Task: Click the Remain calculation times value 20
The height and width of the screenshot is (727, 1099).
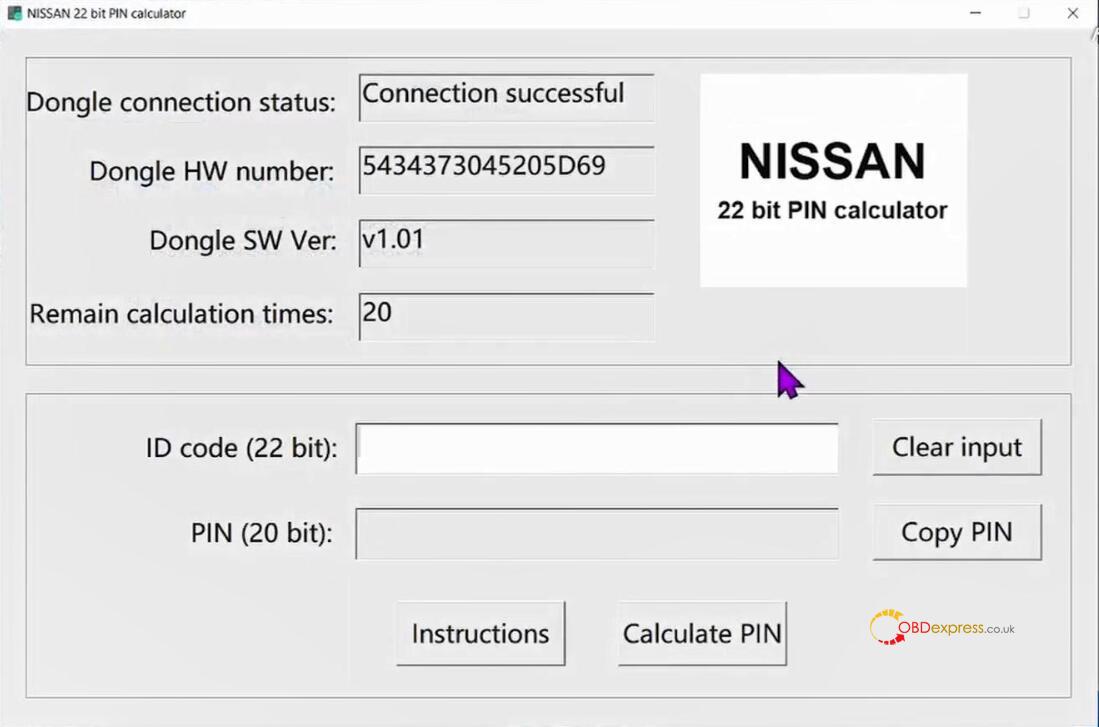Action: (506, 317)
